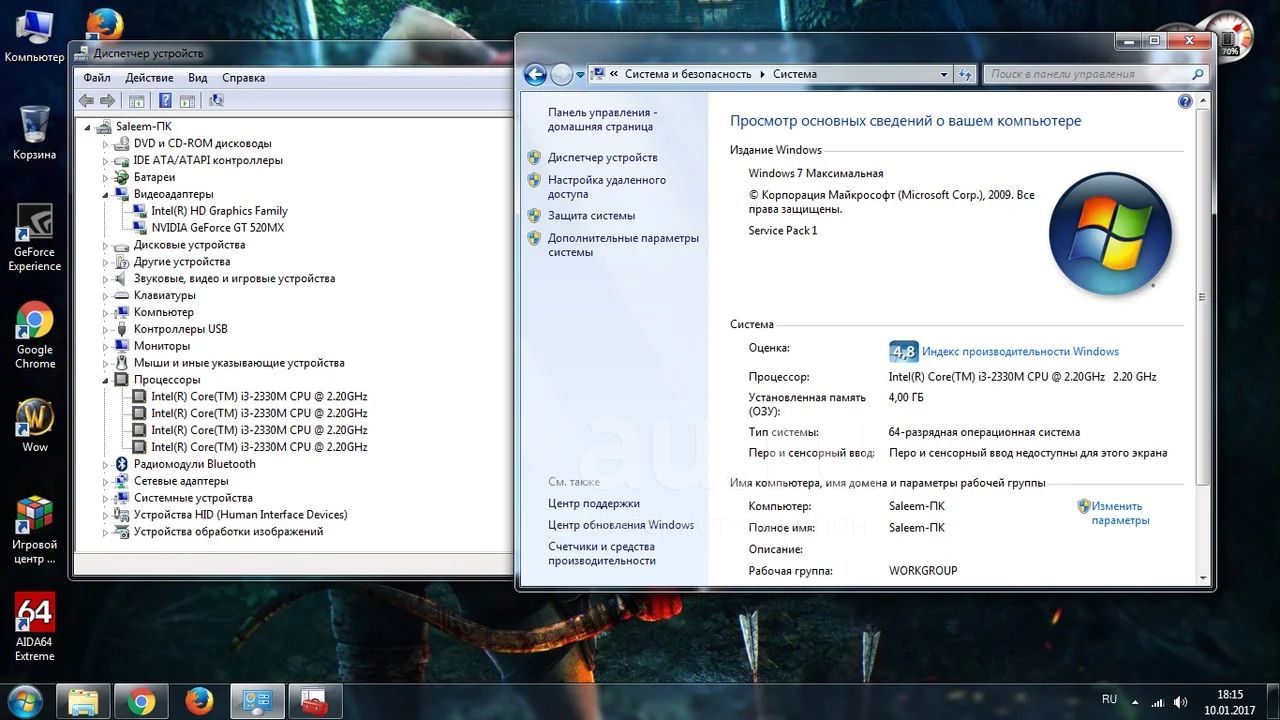Select Google Chrome desktop shortcut
1280x720 pixels.
pos(34,336)
